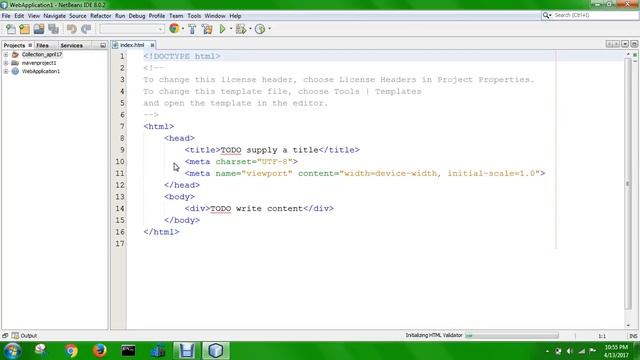
Task: Open Firefox from the taskbar
Action: (99, 351)
